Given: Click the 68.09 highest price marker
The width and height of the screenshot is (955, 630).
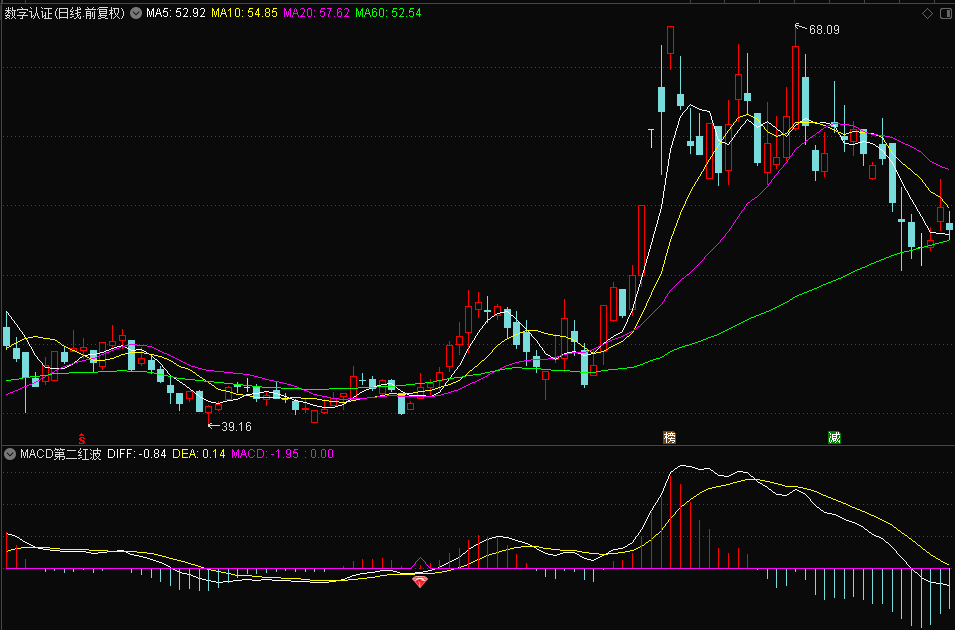Looking at the screenshot, I should click(823, 30).
